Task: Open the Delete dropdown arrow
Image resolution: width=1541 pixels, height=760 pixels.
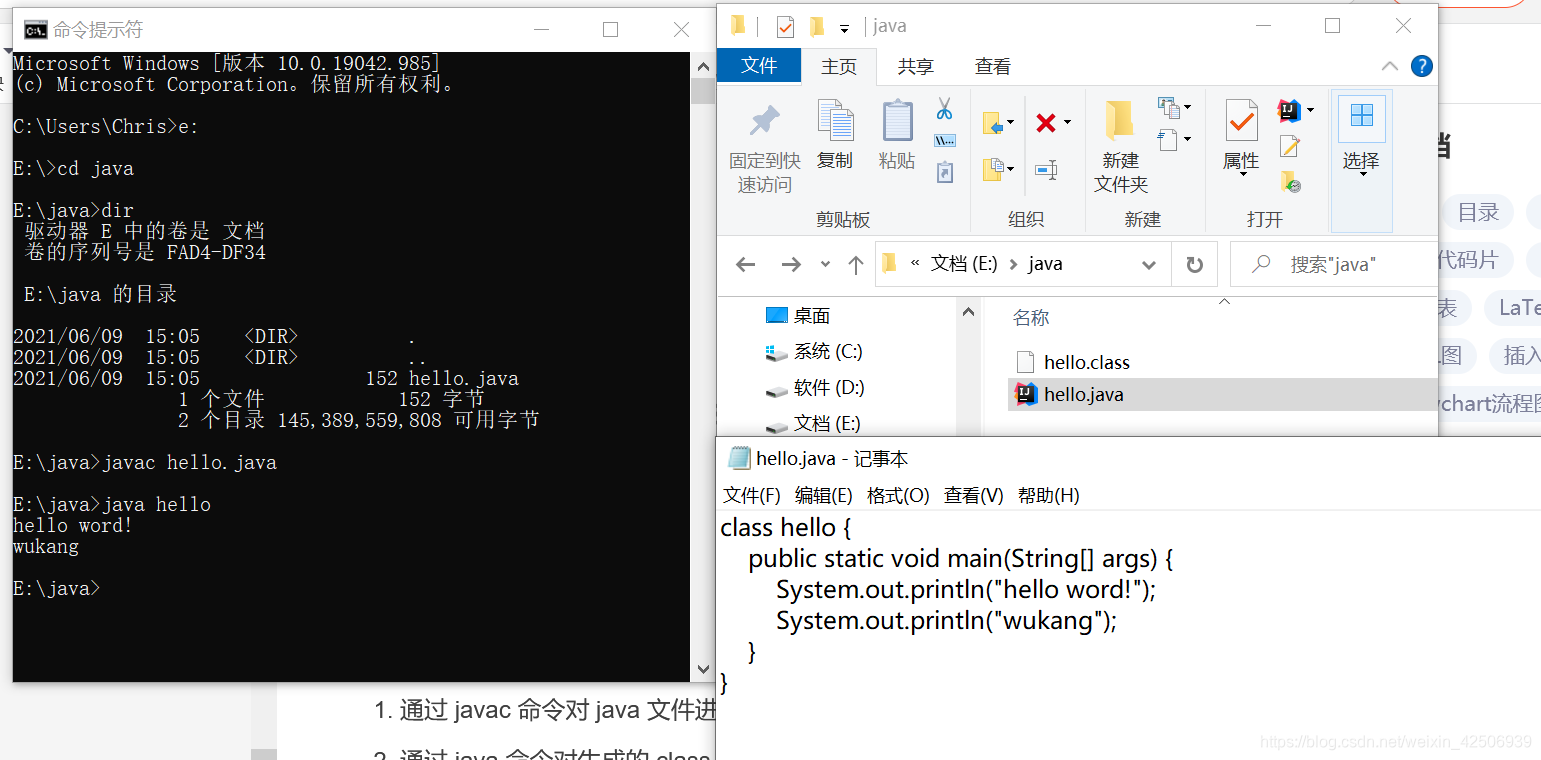Action: click(1067, 123)
